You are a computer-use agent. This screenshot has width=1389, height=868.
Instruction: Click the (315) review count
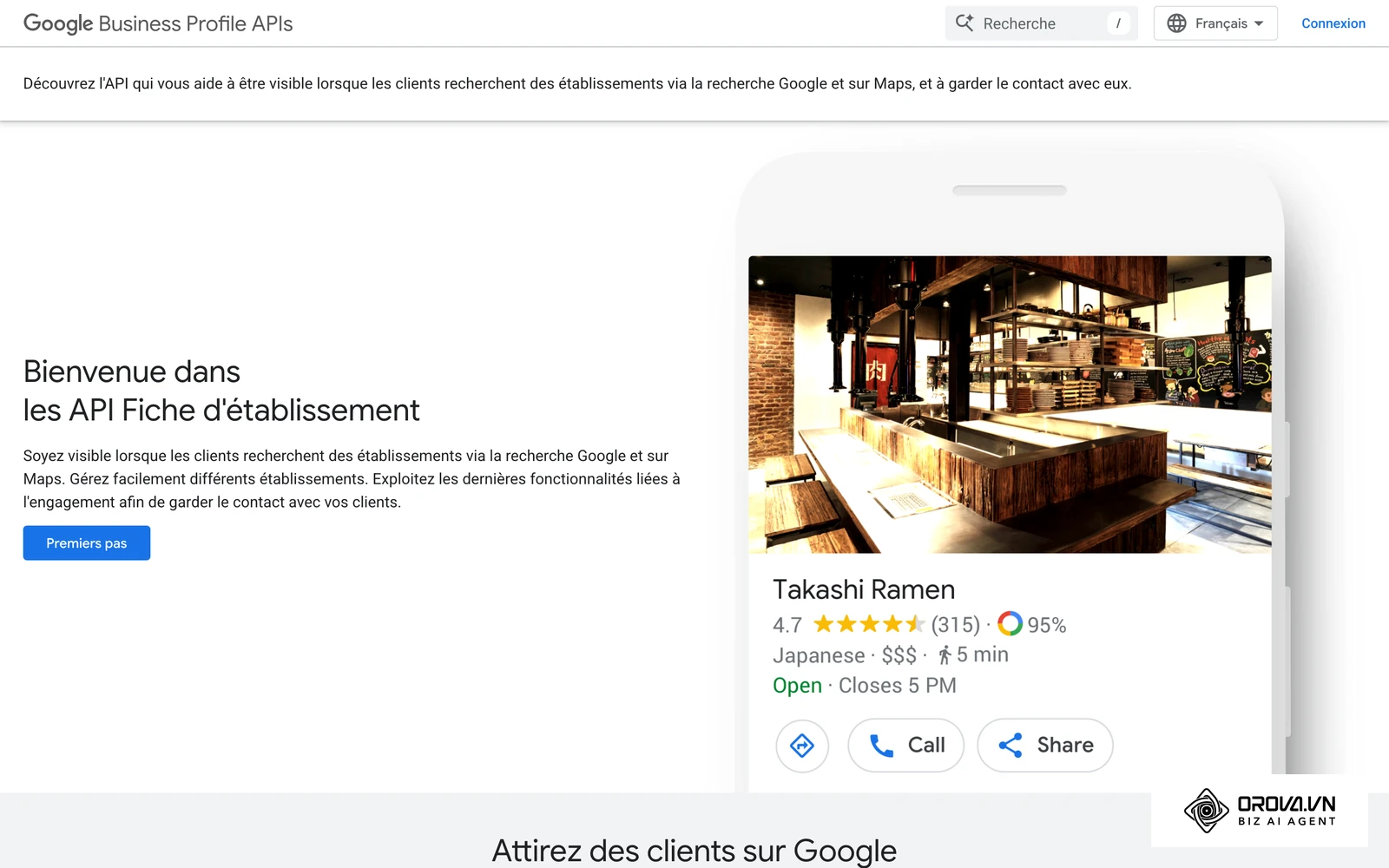[x=955, y=625]
